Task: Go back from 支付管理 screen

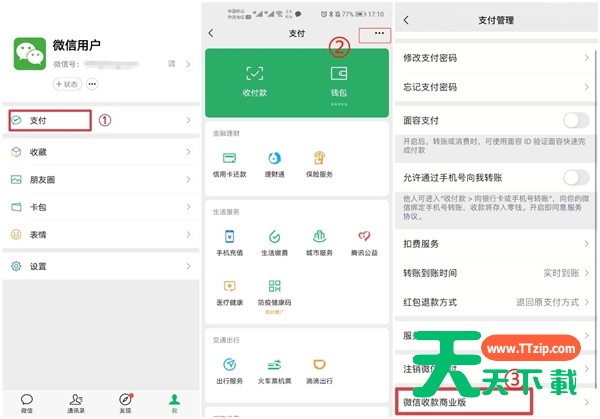Action: pos(406,20)
